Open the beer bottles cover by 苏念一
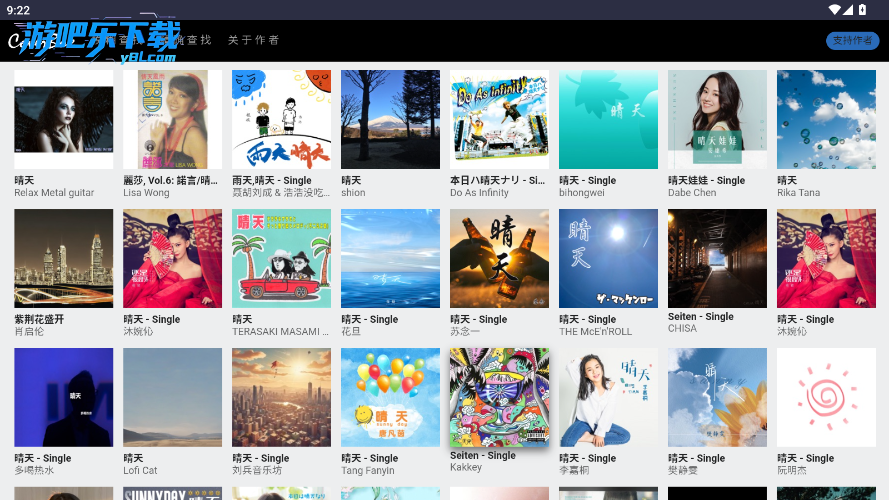 pos(499,259)
